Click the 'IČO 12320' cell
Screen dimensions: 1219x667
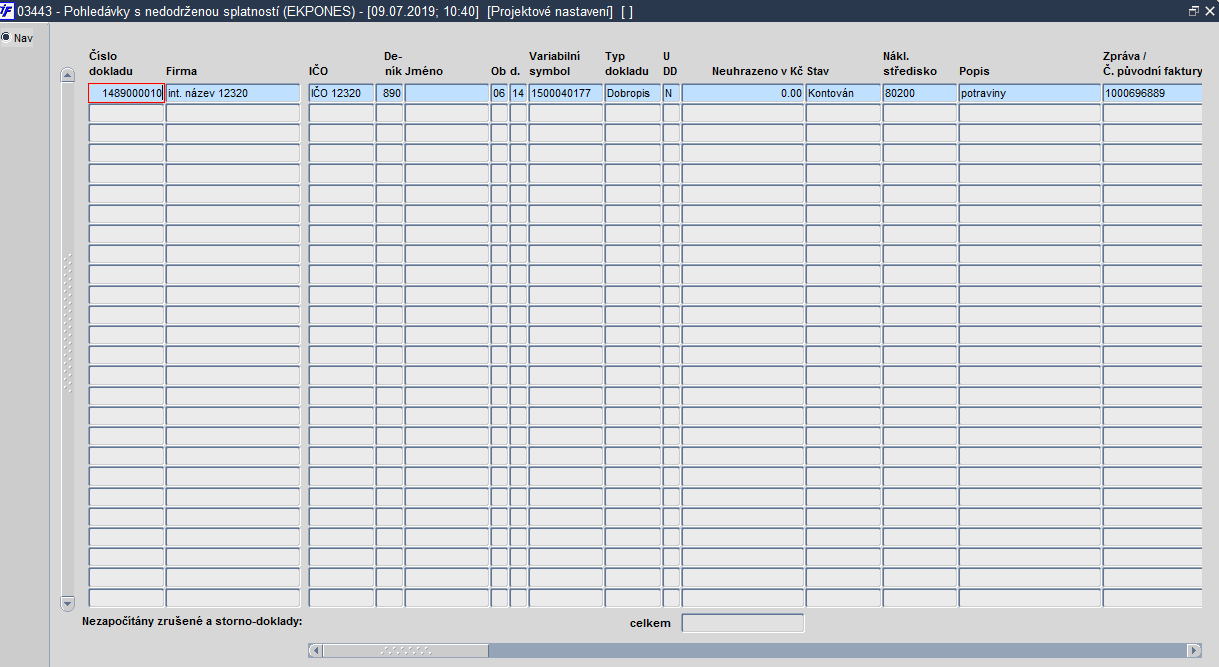coord(341,93)
